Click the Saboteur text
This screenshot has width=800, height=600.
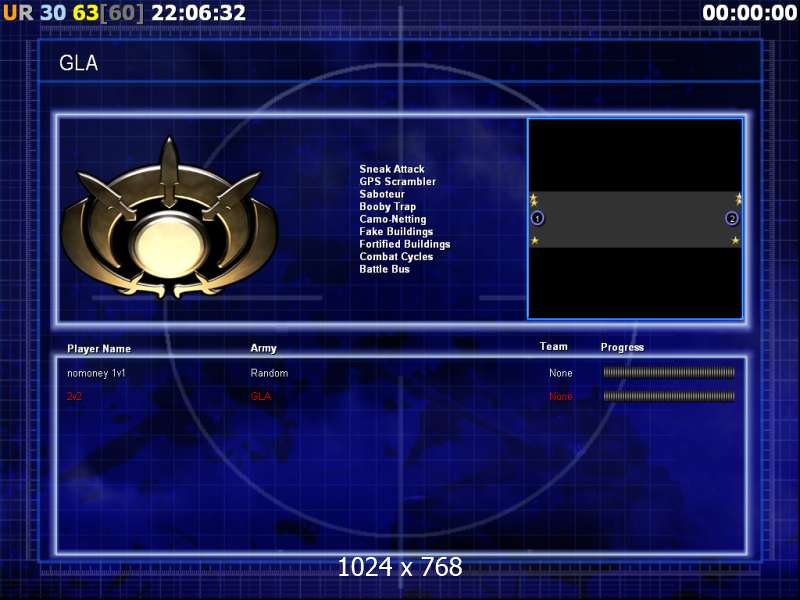click(x=382, y=194)
